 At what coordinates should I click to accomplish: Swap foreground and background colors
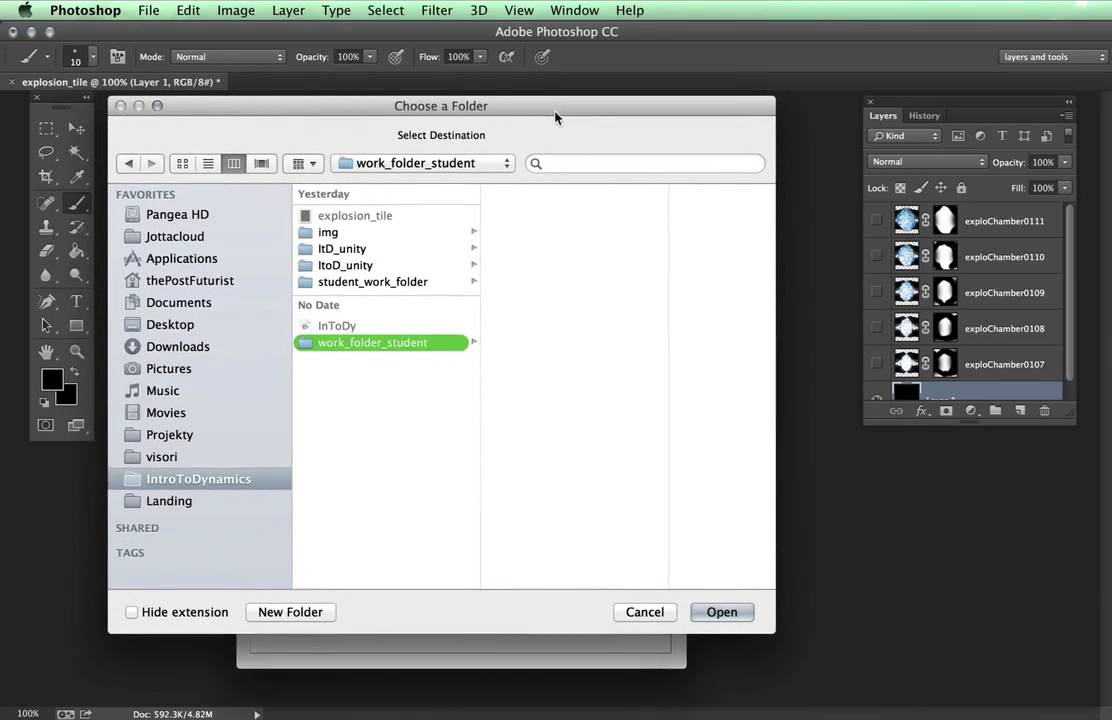(x=74, y=371)
